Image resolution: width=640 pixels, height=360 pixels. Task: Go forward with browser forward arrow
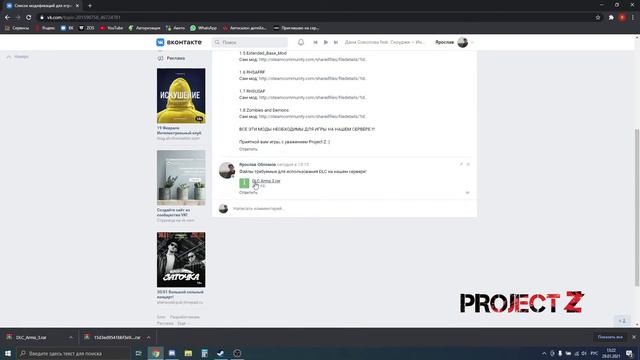pyautogui.click(x=18, y=18)
